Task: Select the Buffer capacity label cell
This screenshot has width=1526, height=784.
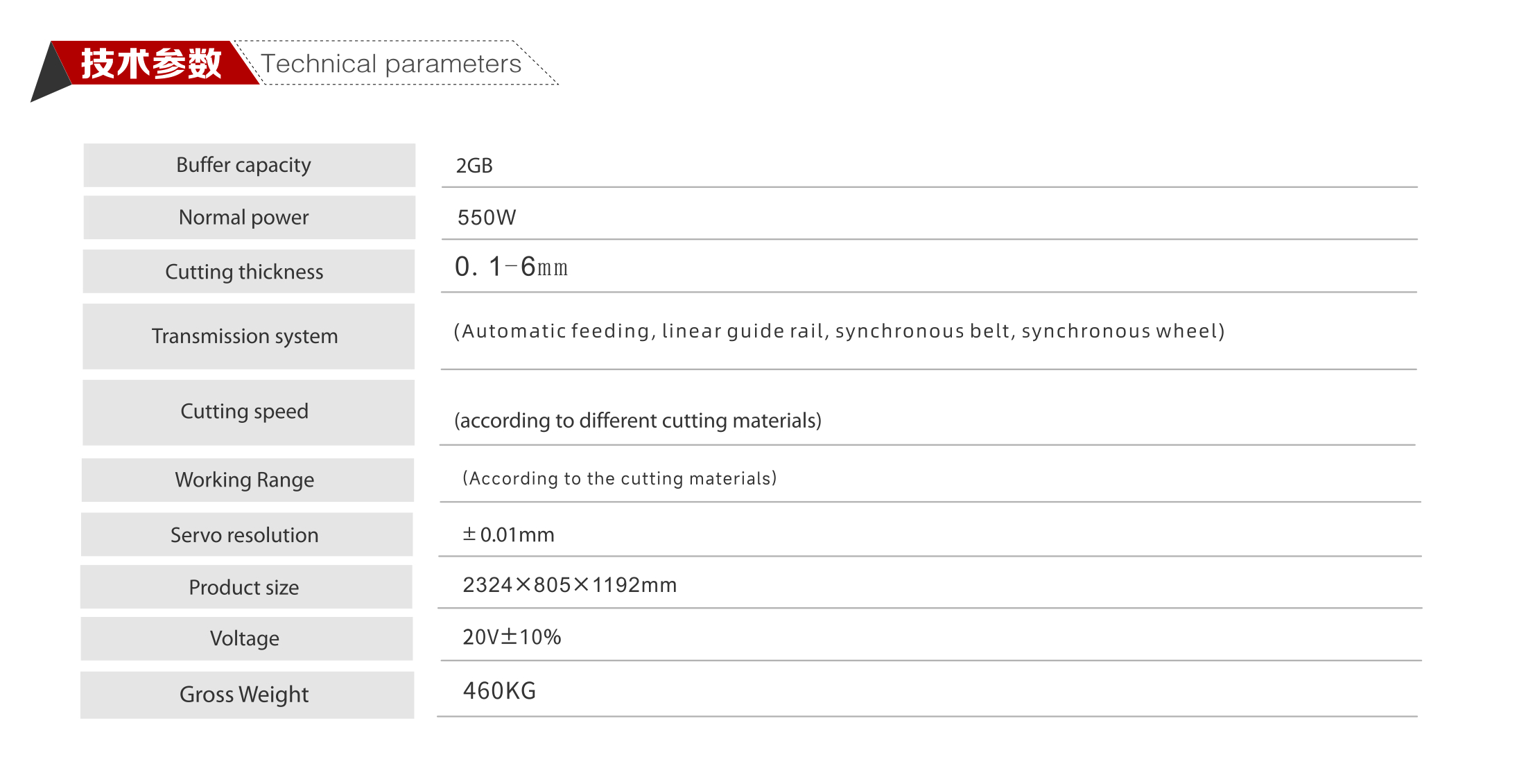Action: [x=250, y=165]
